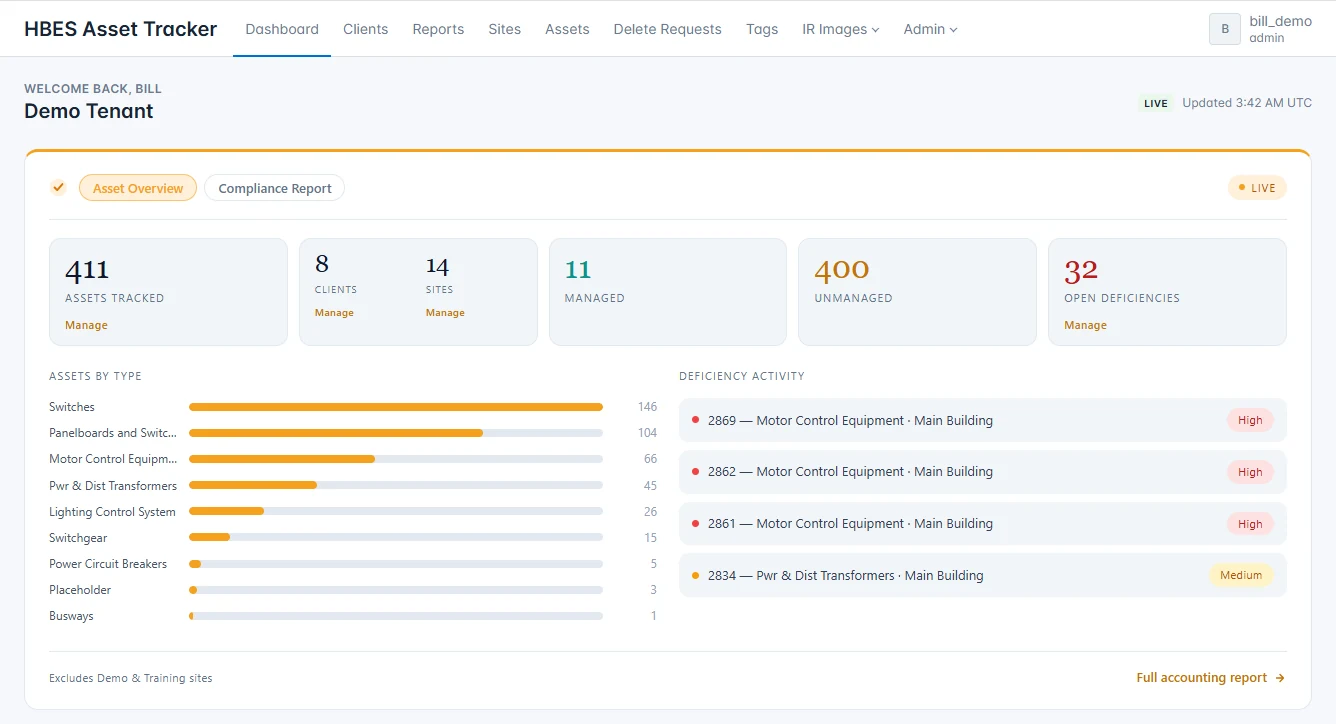Click High badge on deficiency 2869
Viewport: 1336px width, 724px height.
(1250, 420)
